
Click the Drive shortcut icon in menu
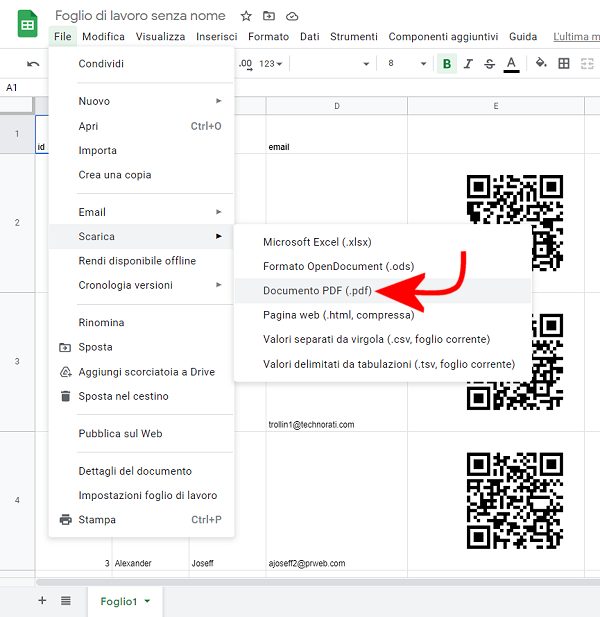coord(65,372)
